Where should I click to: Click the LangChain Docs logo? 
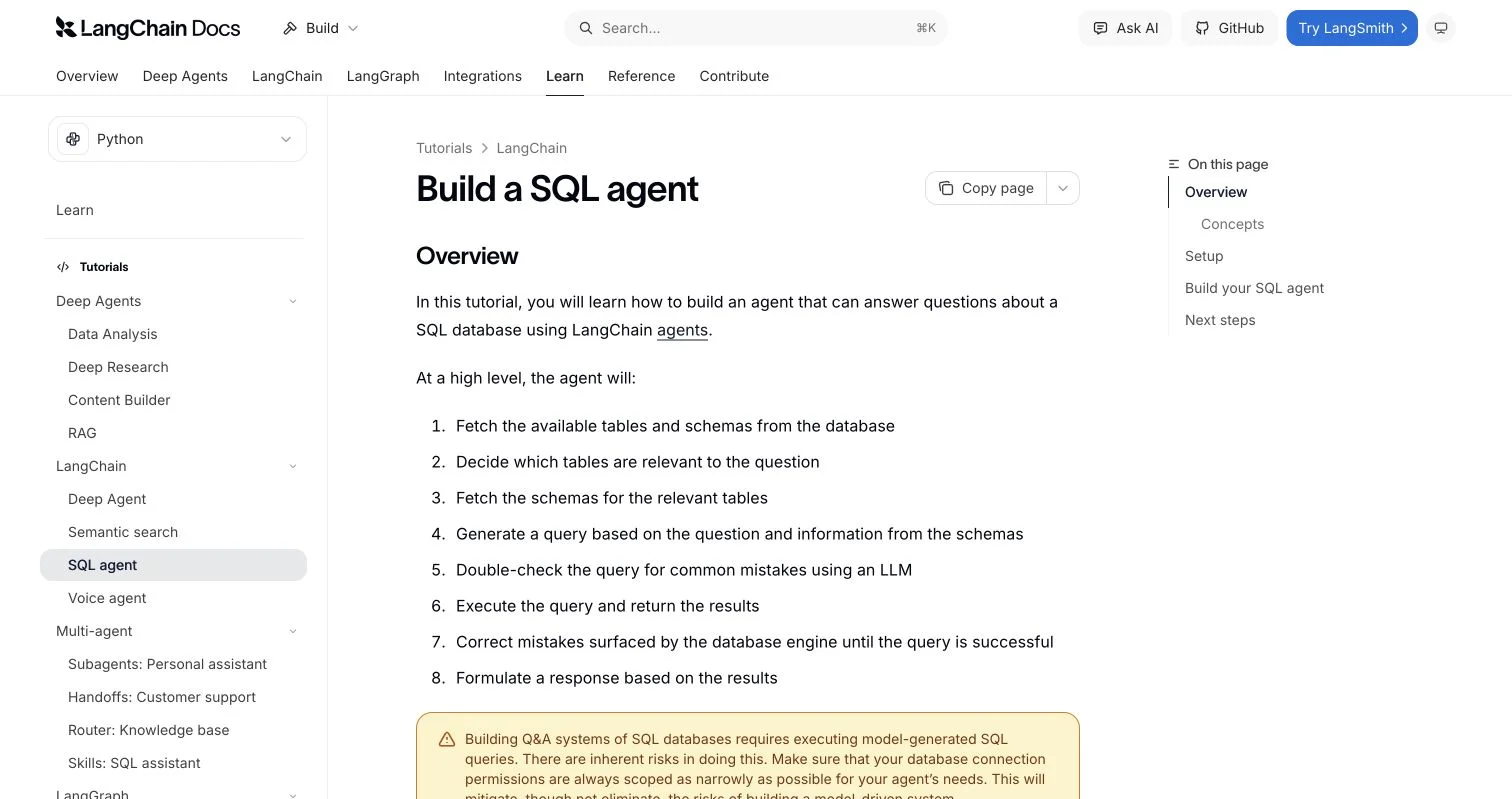click(x=148, y=28)
